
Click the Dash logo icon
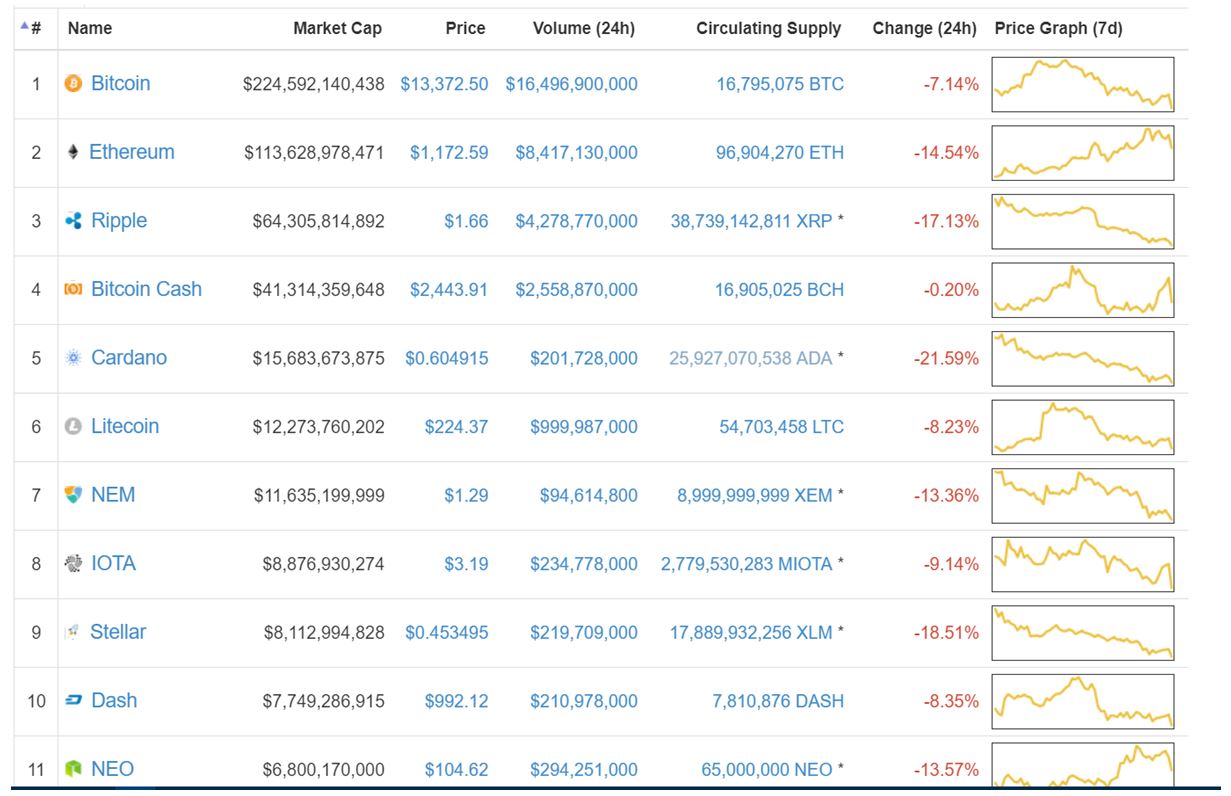tap(72, 700)
